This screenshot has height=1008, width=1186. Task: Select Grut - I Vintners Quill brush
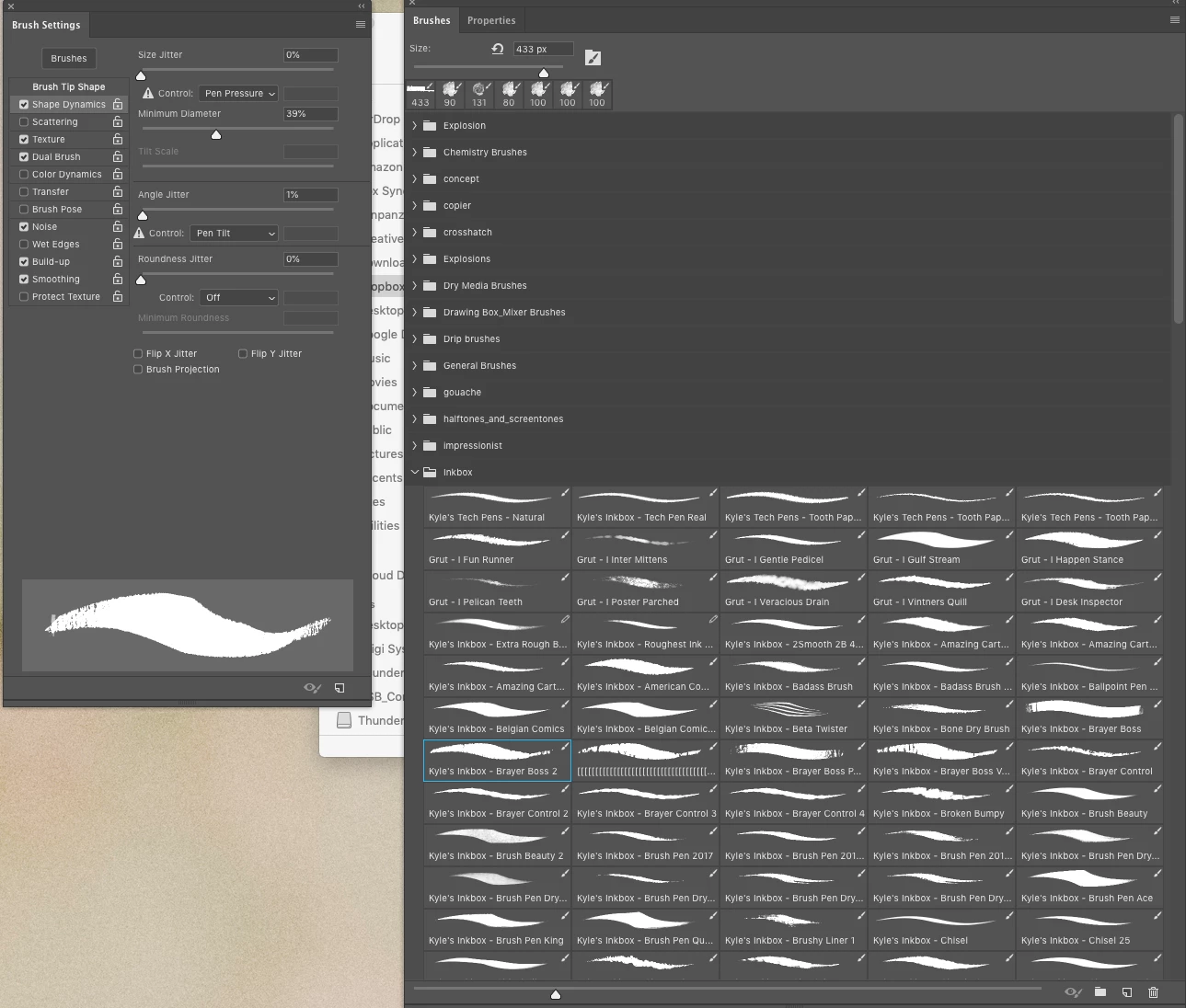(941, 591)
